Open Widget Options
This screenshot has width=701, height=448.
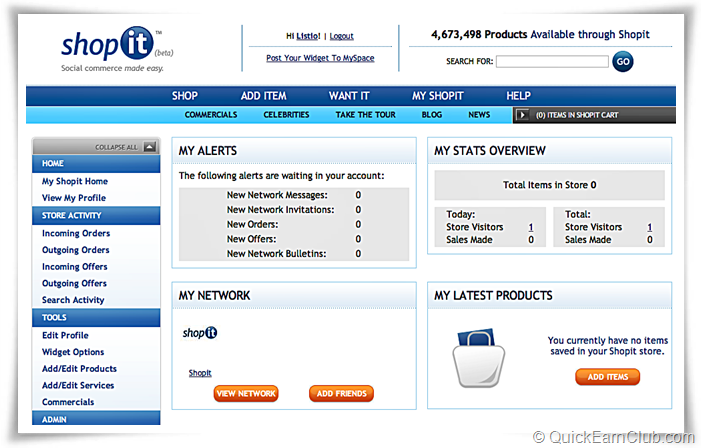[73, 352]
